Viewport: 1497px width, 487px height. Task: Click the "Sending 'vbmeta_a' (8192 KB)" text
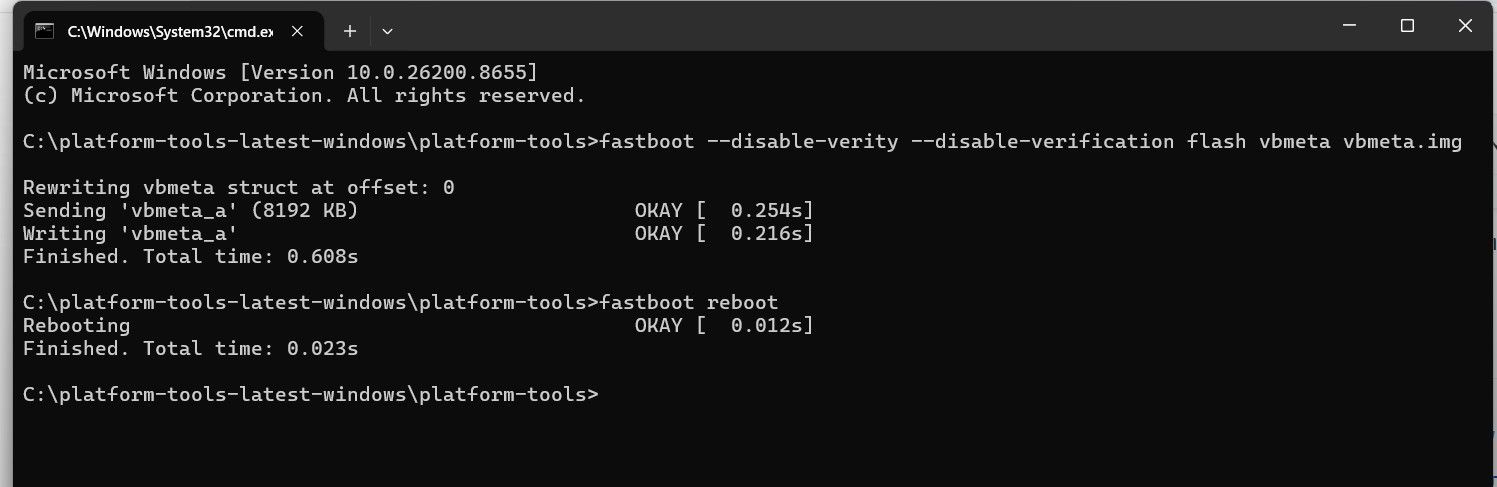pos(190,211)
